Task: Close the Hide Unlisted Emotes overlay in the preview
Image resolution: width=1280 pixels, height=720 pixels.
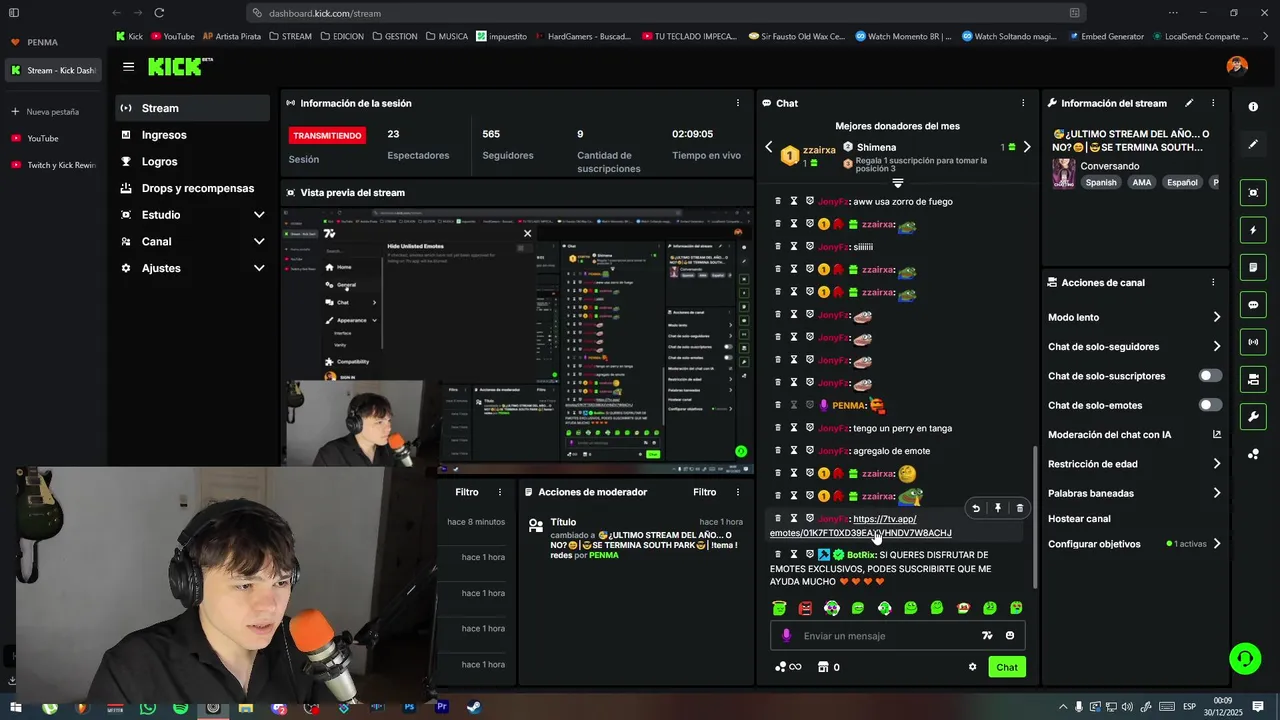Action: tap(528, 234)
